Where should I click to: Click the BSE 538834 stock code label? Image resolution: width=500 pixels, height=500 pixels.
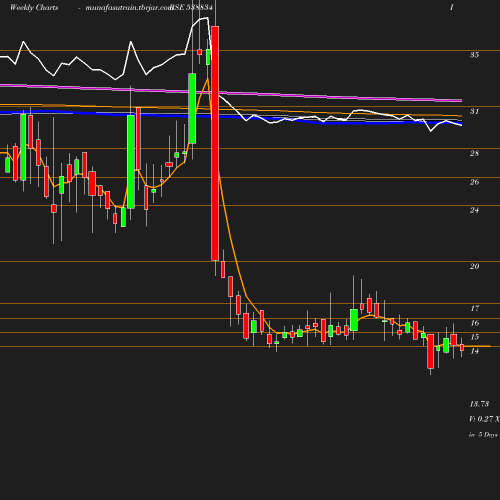(191, 7)
